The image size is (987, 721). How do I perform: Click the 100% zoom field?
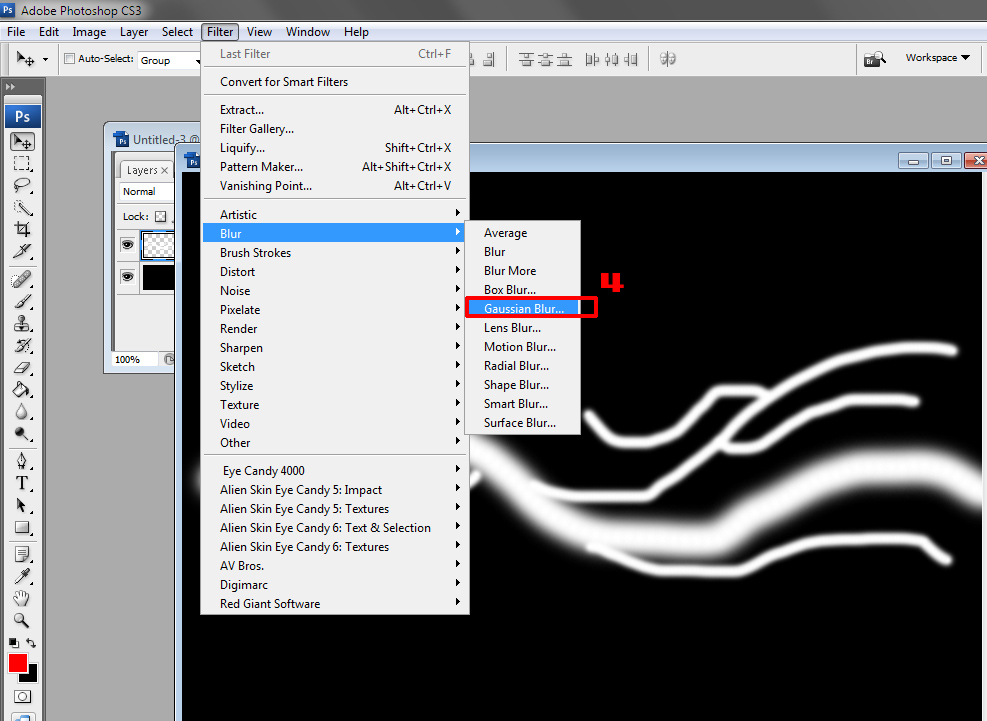click(x=135, y=360)
